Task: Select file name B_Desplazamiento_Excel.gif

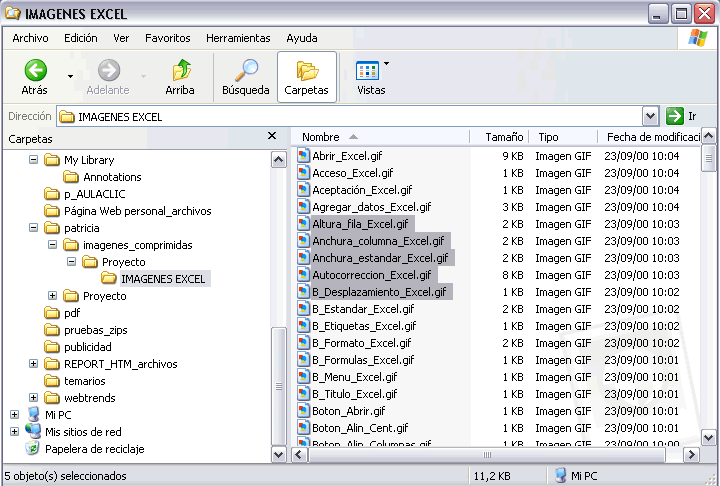Action: 379,292
